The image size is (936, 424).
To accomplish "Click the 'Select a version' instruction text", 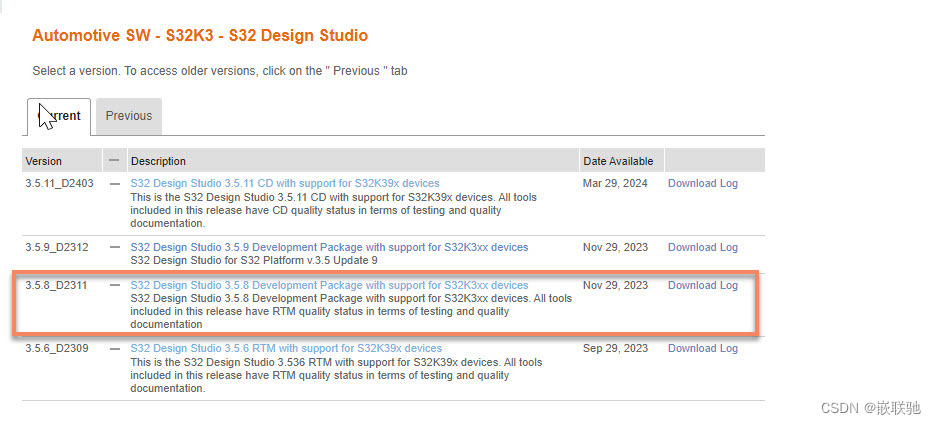I will [x=220, y=71].
